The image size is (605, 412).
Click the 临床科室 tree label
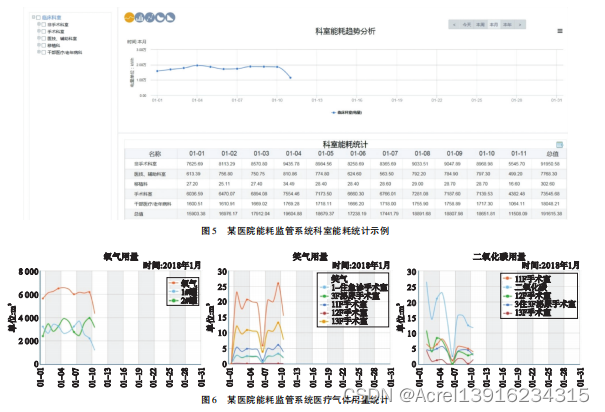click(x=52, y=17)
